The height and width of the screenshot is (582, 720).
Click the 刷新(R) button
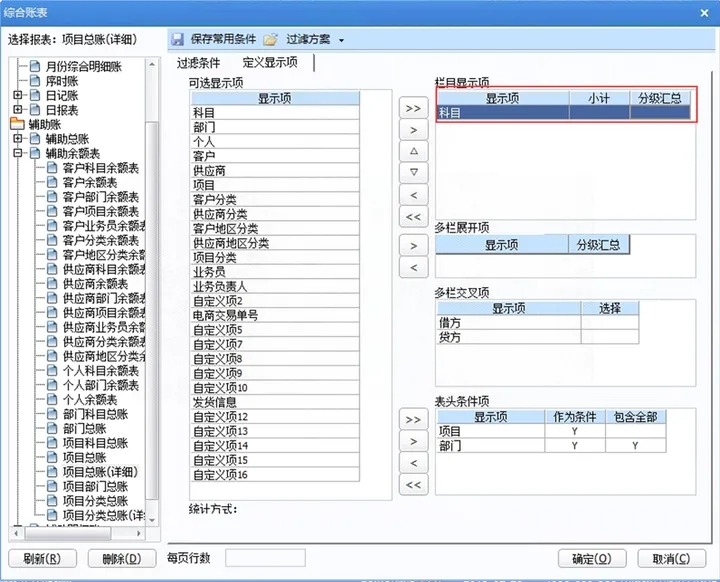42,559
